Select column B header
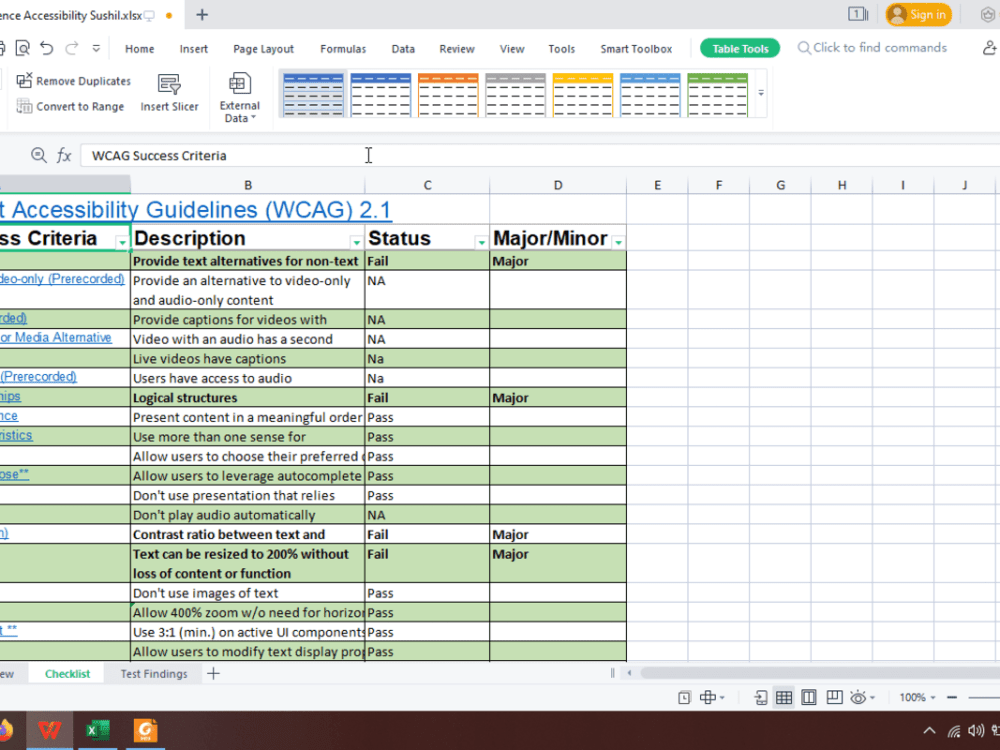This screenshot has width=1000, height=750. [x=248, y=185]
